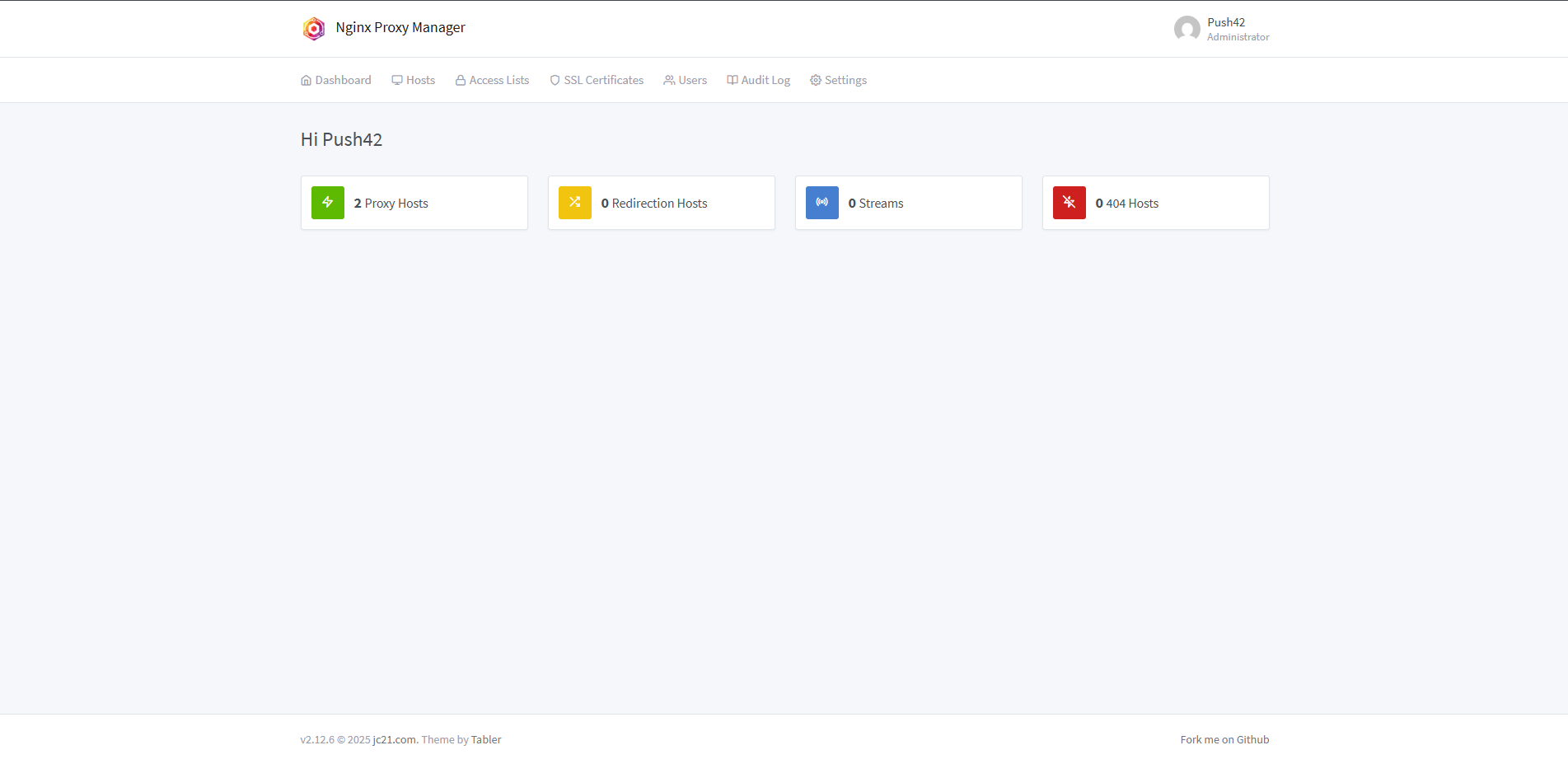Open the Users section
The height and width of the screenshot is (764, 1568).
[x=685, y=79]
